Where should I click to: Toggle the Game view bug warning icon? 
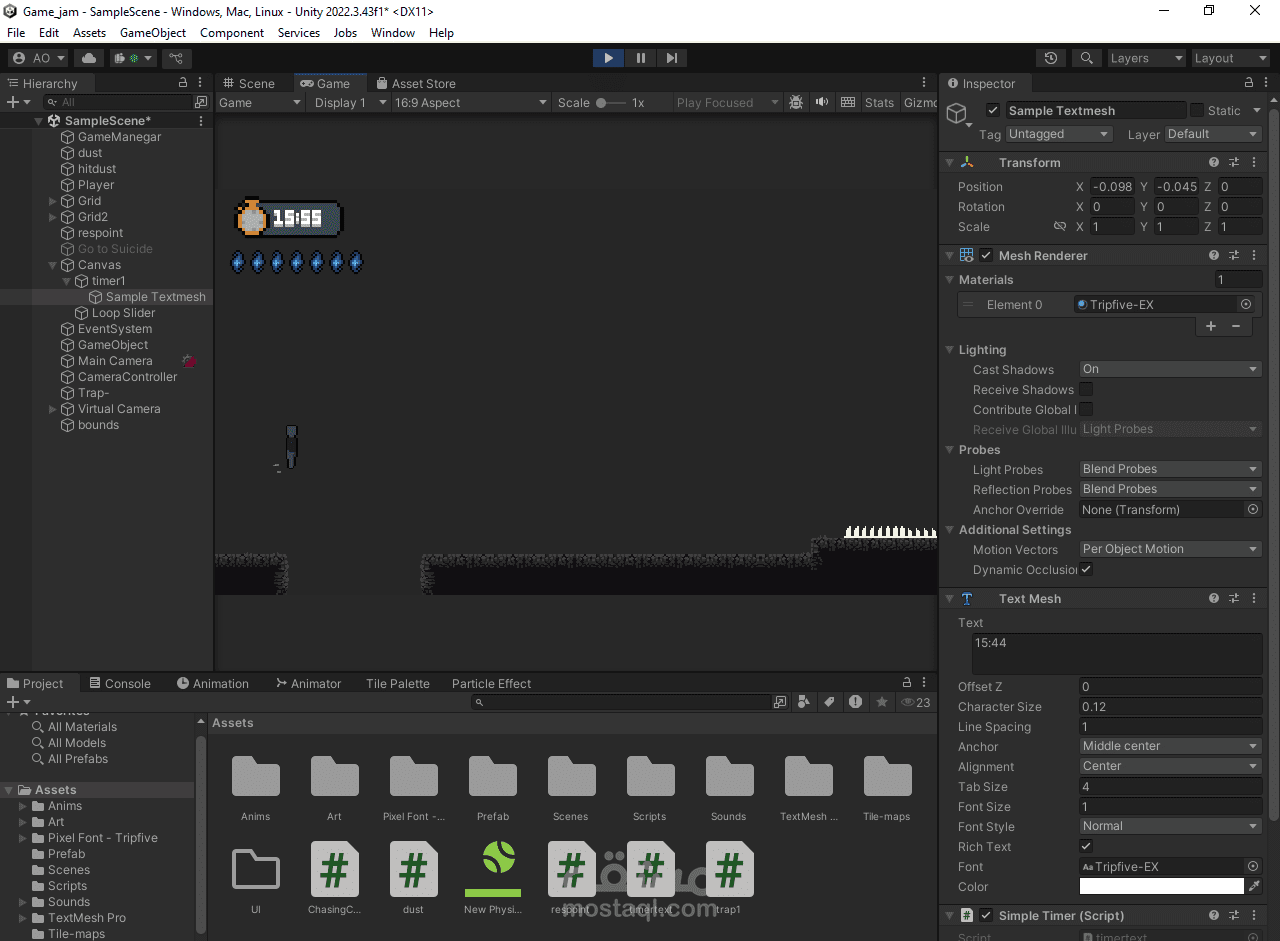796,102
